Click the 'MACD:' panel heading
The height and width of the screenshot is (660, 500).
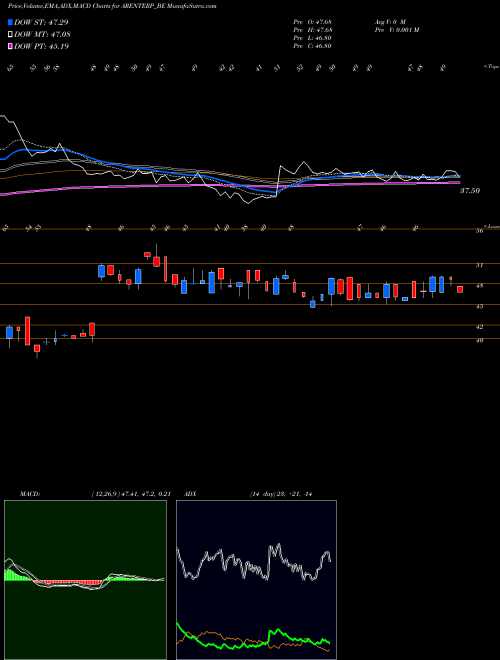[30, 494]
